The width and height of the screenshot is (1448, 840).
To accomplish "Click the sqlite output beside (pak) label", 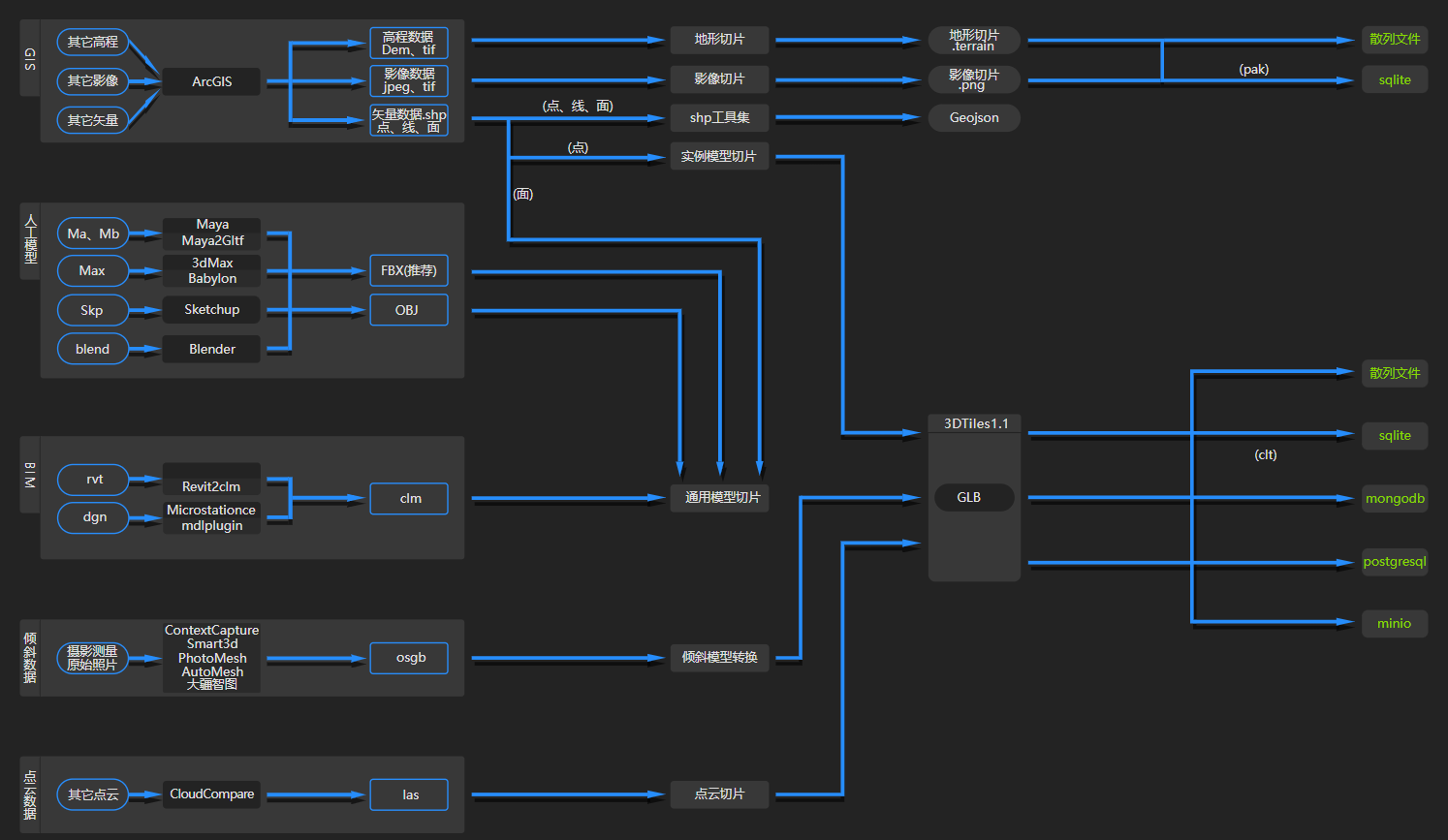I will coord(1395,79).
